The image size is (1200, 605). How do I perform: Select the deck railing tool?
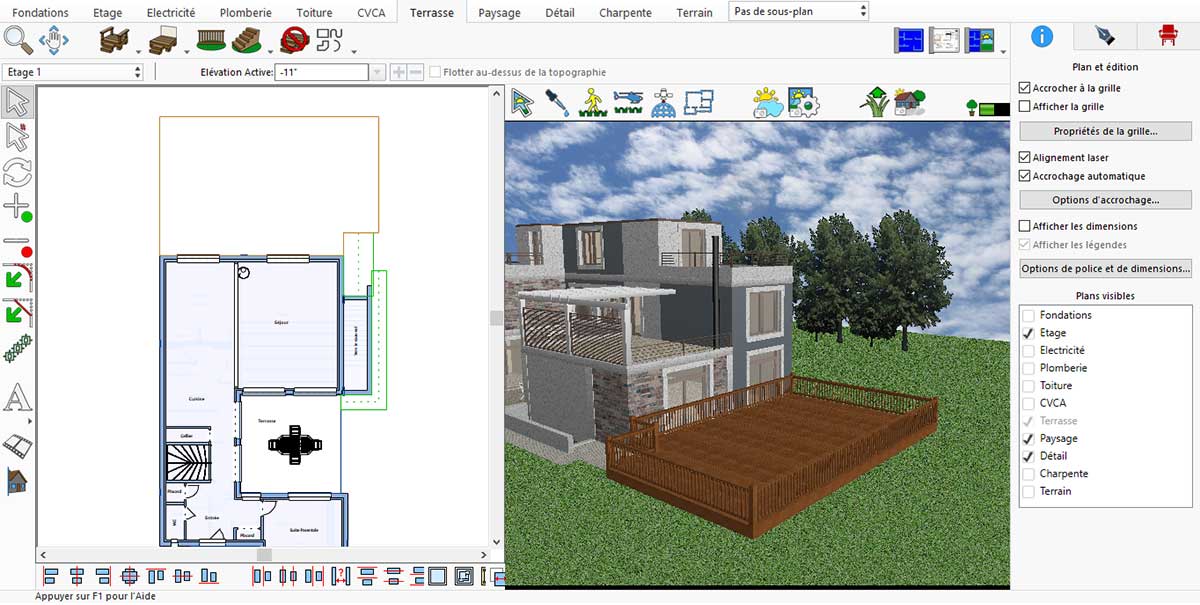point(211,40)
